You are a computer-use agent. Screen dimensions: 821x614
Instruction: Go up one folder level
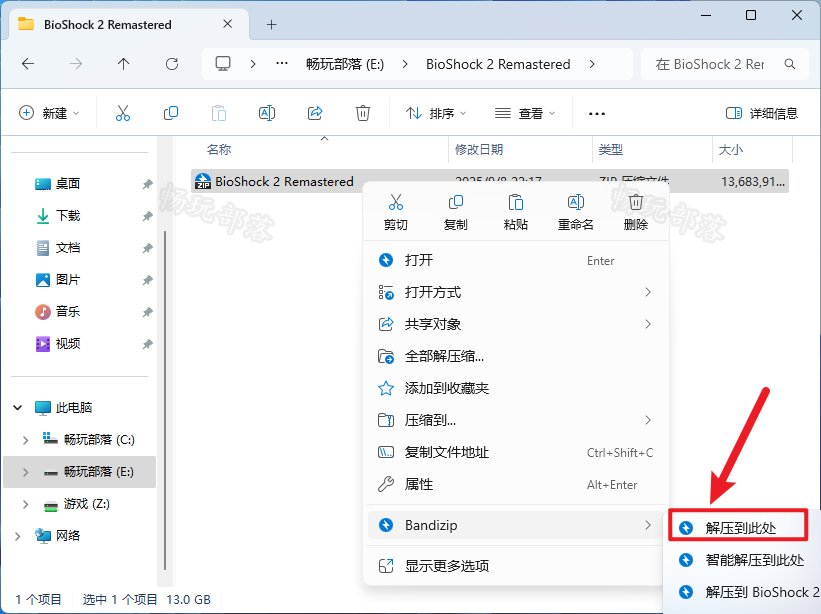coord(124,64)
